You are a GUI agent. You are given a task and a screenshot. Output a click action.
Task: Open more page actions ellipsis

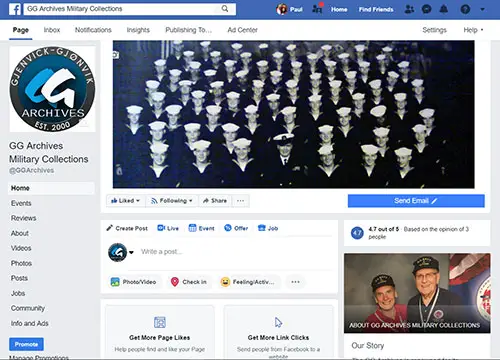tap(240, 201)
